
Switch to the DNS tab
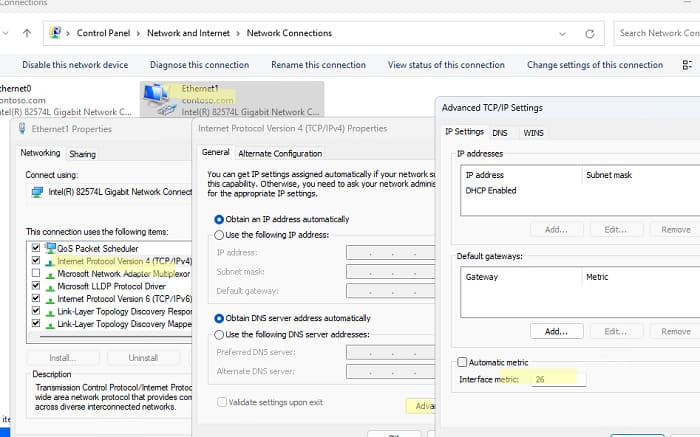click(500, 132)
